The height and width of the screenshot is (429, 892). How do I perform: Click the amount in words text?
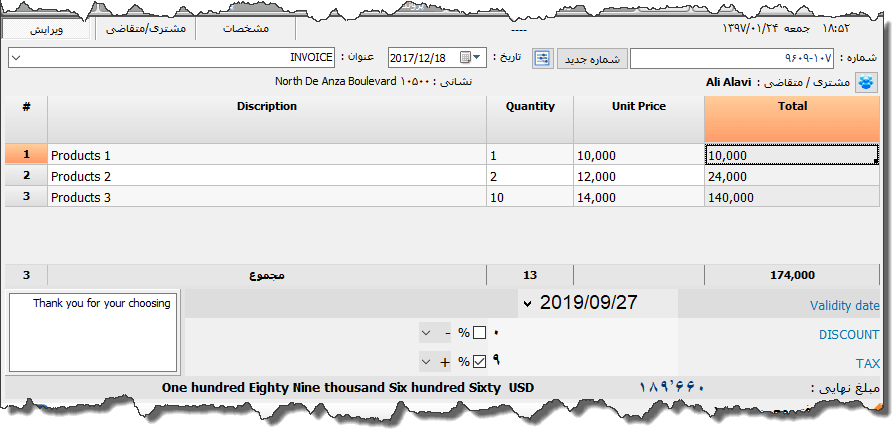(x=348, y=387)
